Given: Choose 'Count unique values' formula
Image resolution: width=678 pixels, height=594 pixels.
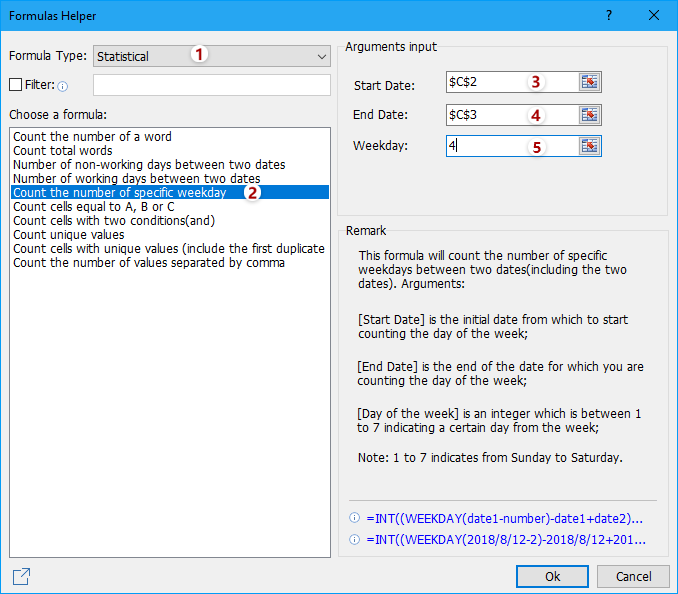Looking at the screenshot, I should point(69,235).
